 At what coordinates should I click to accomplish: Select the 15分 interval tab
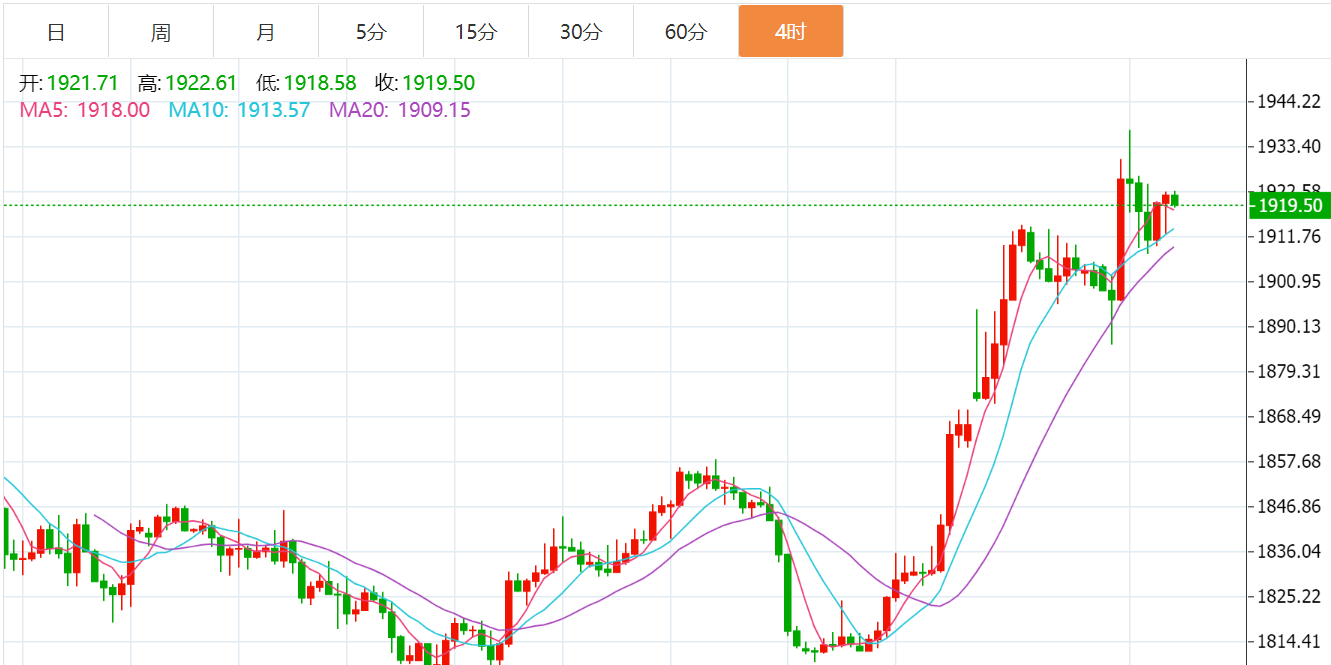pyautogui.click(x=476, y=32)
